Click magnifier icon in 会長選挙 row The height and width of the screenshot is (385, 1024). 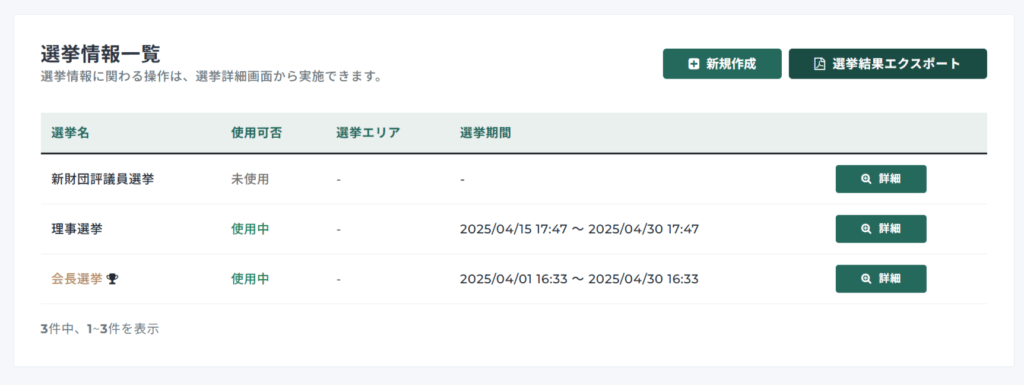[x=866, y=279]
